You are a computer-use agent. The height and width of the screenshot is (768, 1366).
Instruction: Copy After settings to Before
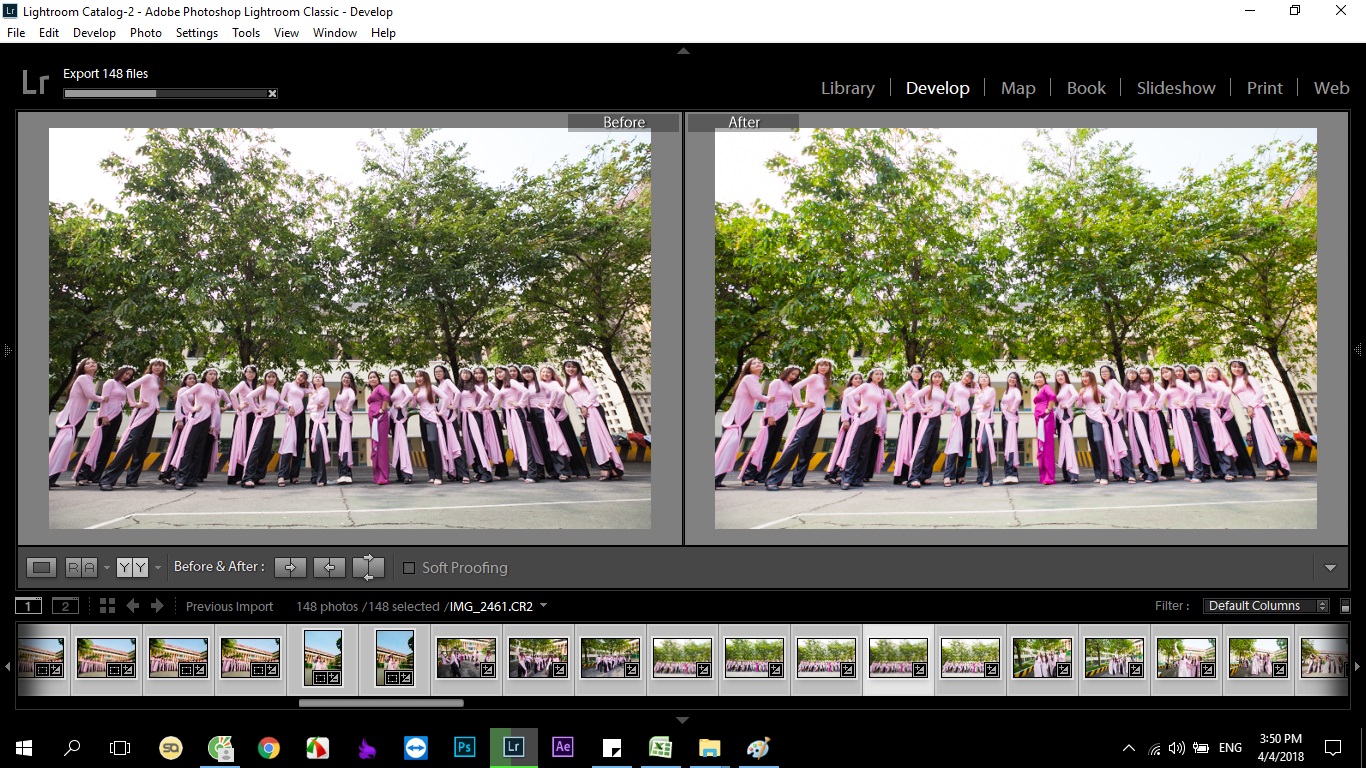point(329,567)
